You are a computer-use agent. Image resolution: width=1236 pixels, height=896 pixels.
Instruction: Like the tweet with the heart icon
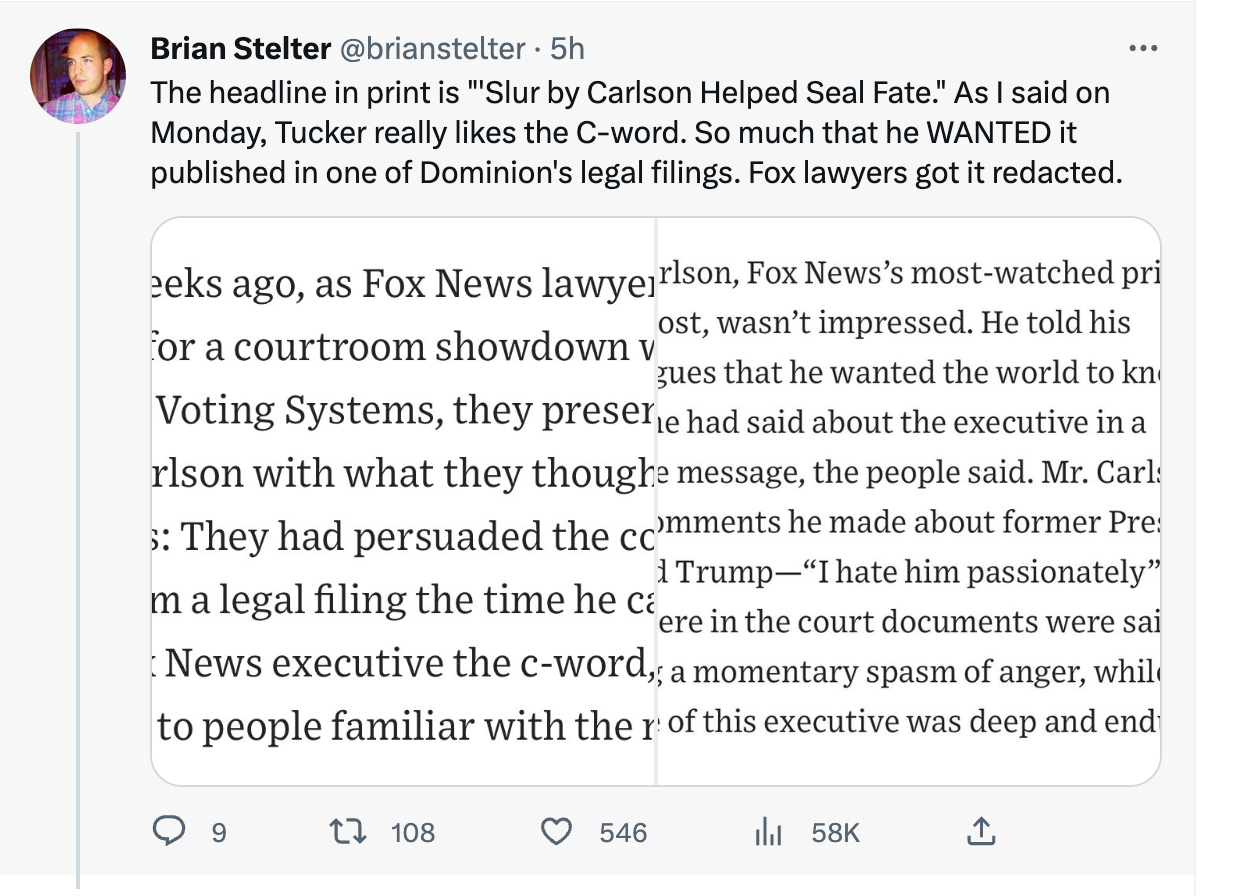coord(555,831)
